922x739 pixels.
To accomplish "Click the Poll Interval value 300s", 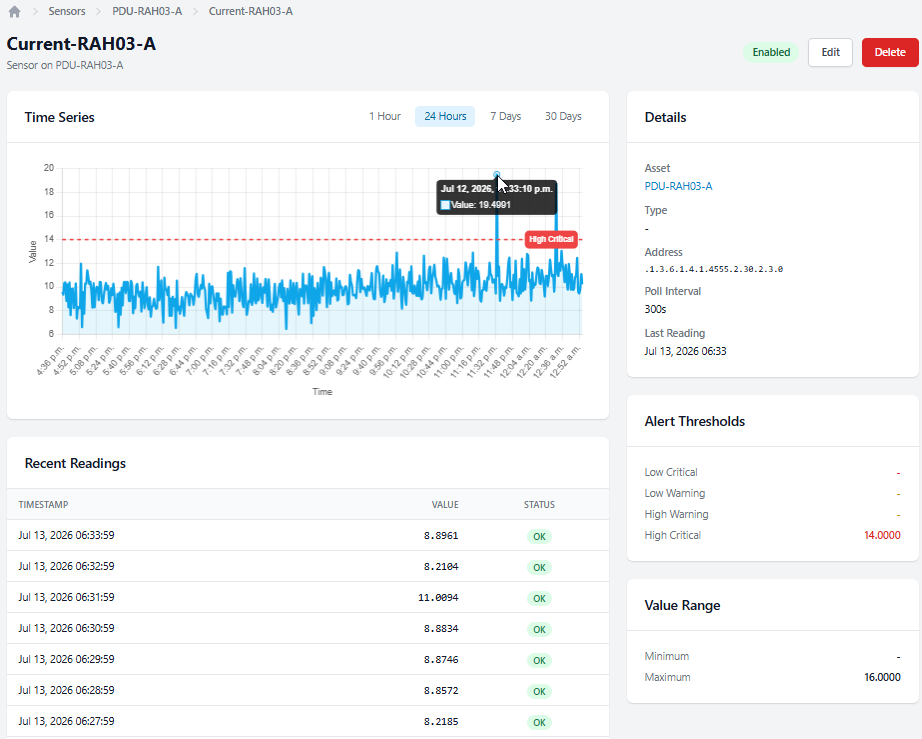I will pyautogui.click(x=655, y=309).
